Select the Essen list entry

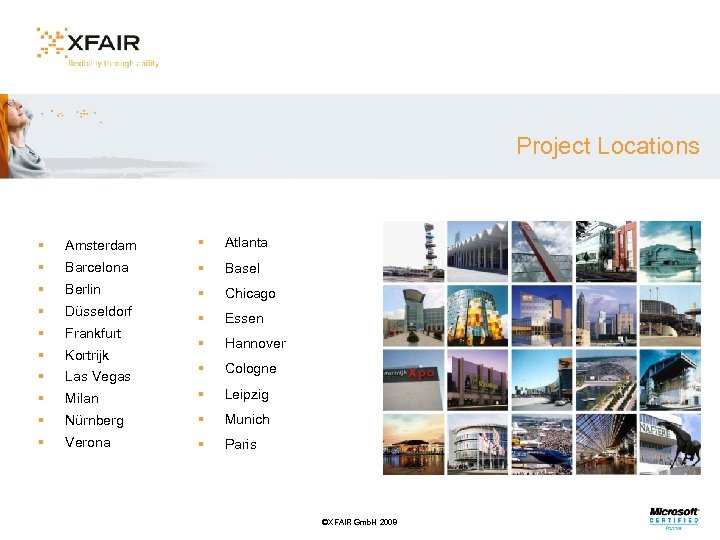pos(244,318)
